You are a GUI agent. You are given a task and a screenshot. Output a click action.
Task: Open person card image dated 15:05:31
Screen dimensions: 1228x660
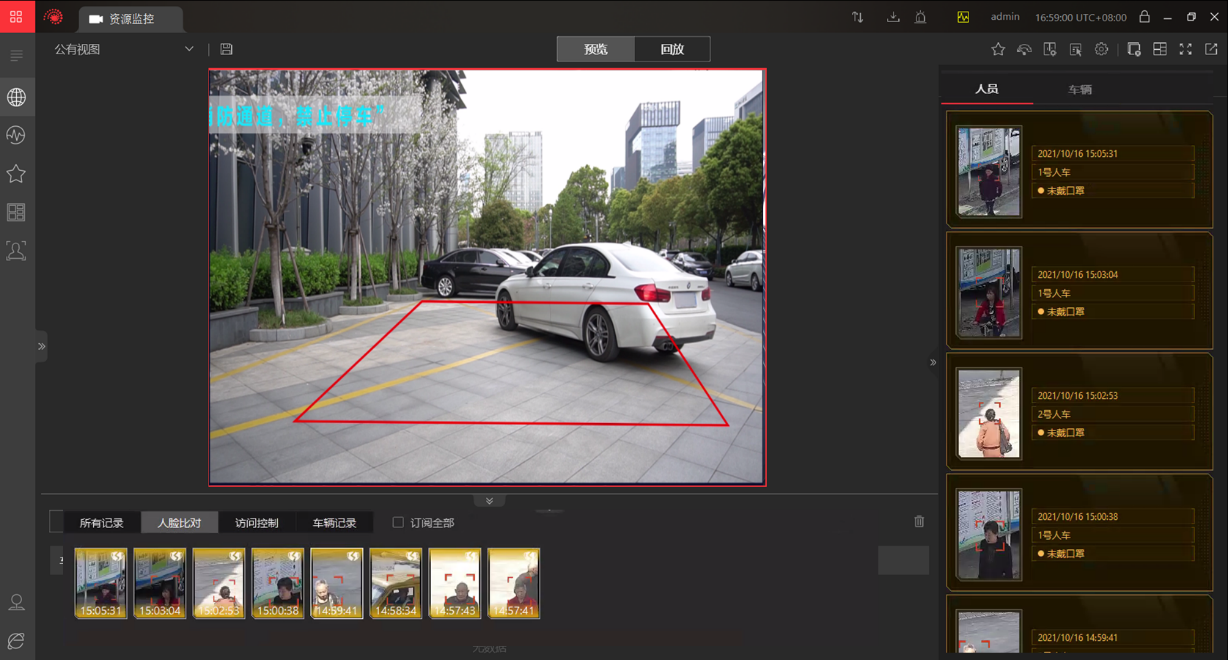click(x=989, y=171)
